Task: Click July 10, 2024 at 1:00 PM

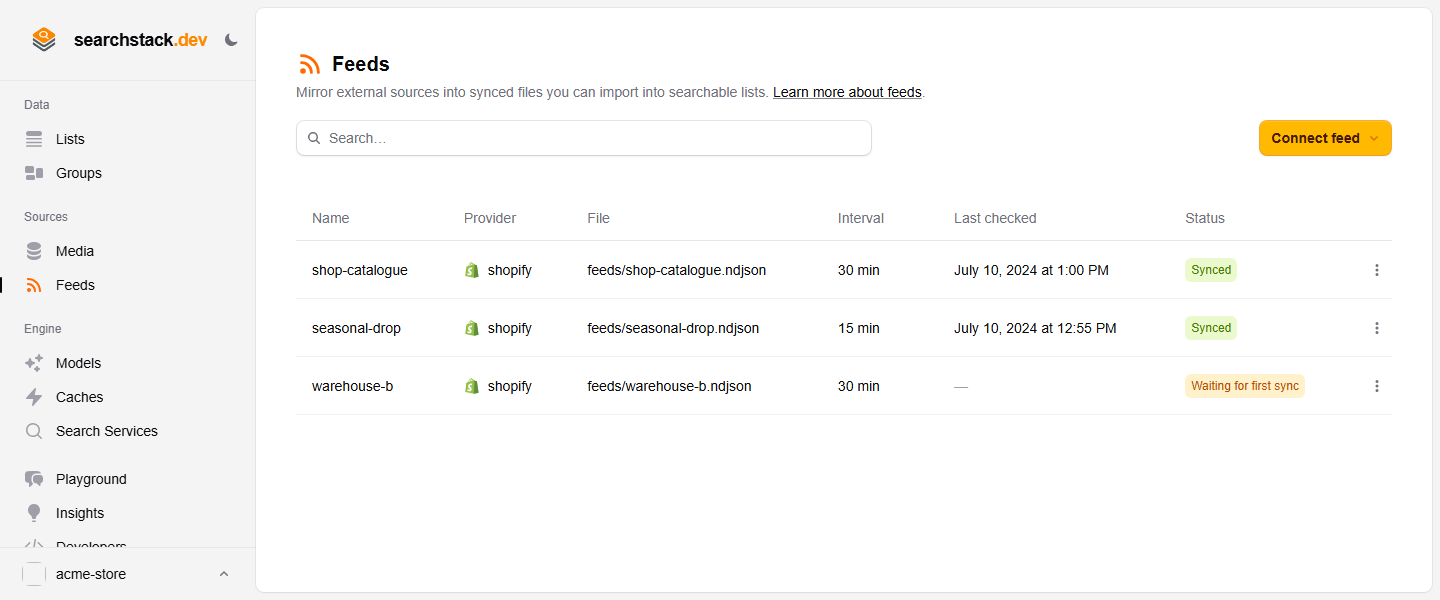Action: [1031, 270]
